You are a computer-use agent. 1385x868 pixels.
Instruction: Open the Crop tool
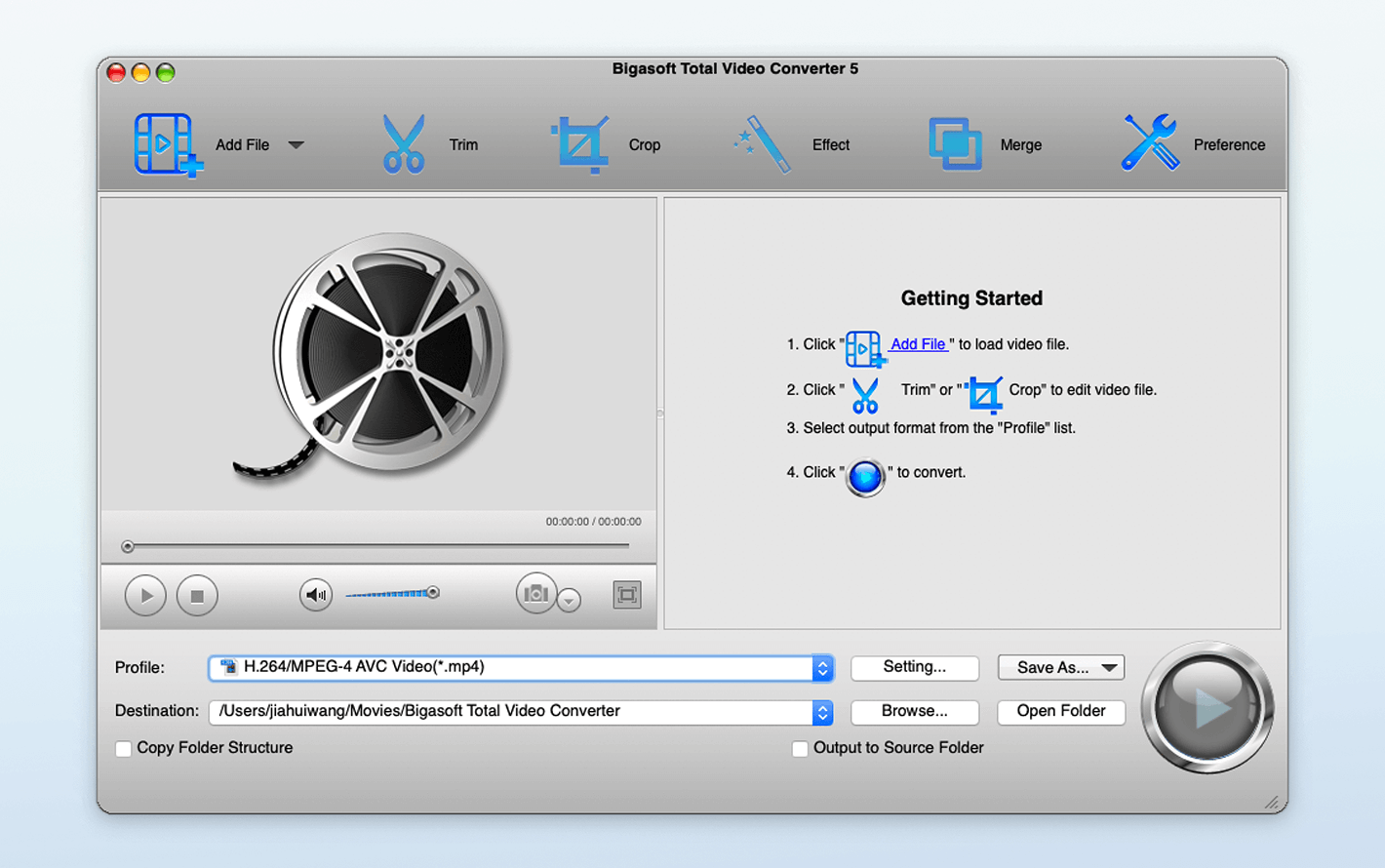pyautogui.click(x=581, y=144)
